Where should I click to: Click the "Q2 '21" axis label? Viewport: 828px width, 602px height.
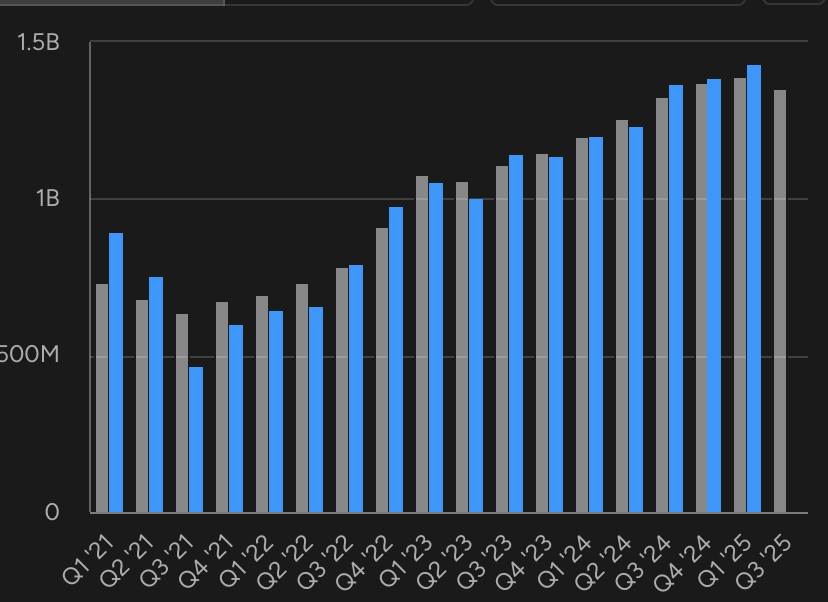(x=127, y=561)
